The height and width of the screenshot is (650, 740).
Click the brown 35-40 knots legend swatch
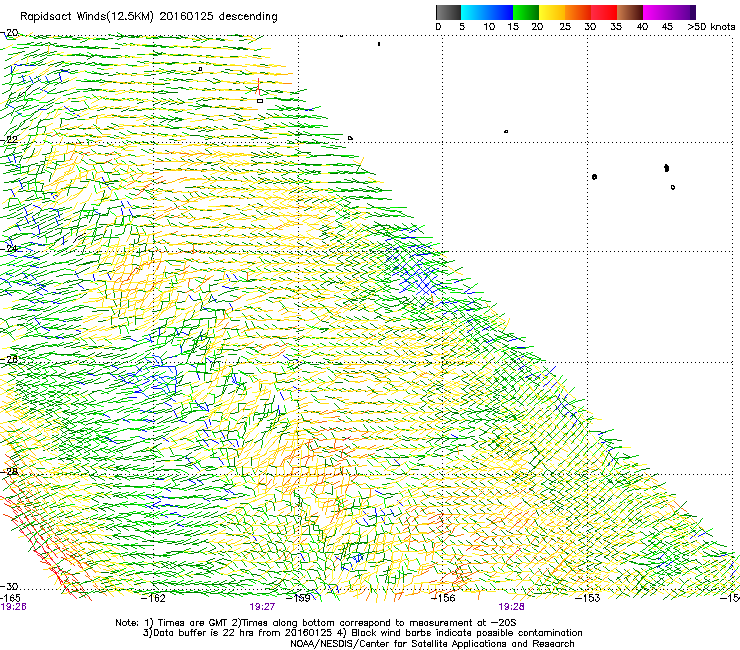pos(630,12)
